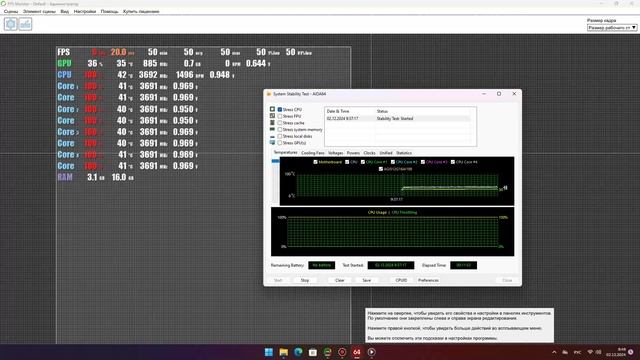The width and height of the screenshot is (640, 360).
Task: Toggle CPU Core #4 graph checkbox
Action: tap(453, 162)
